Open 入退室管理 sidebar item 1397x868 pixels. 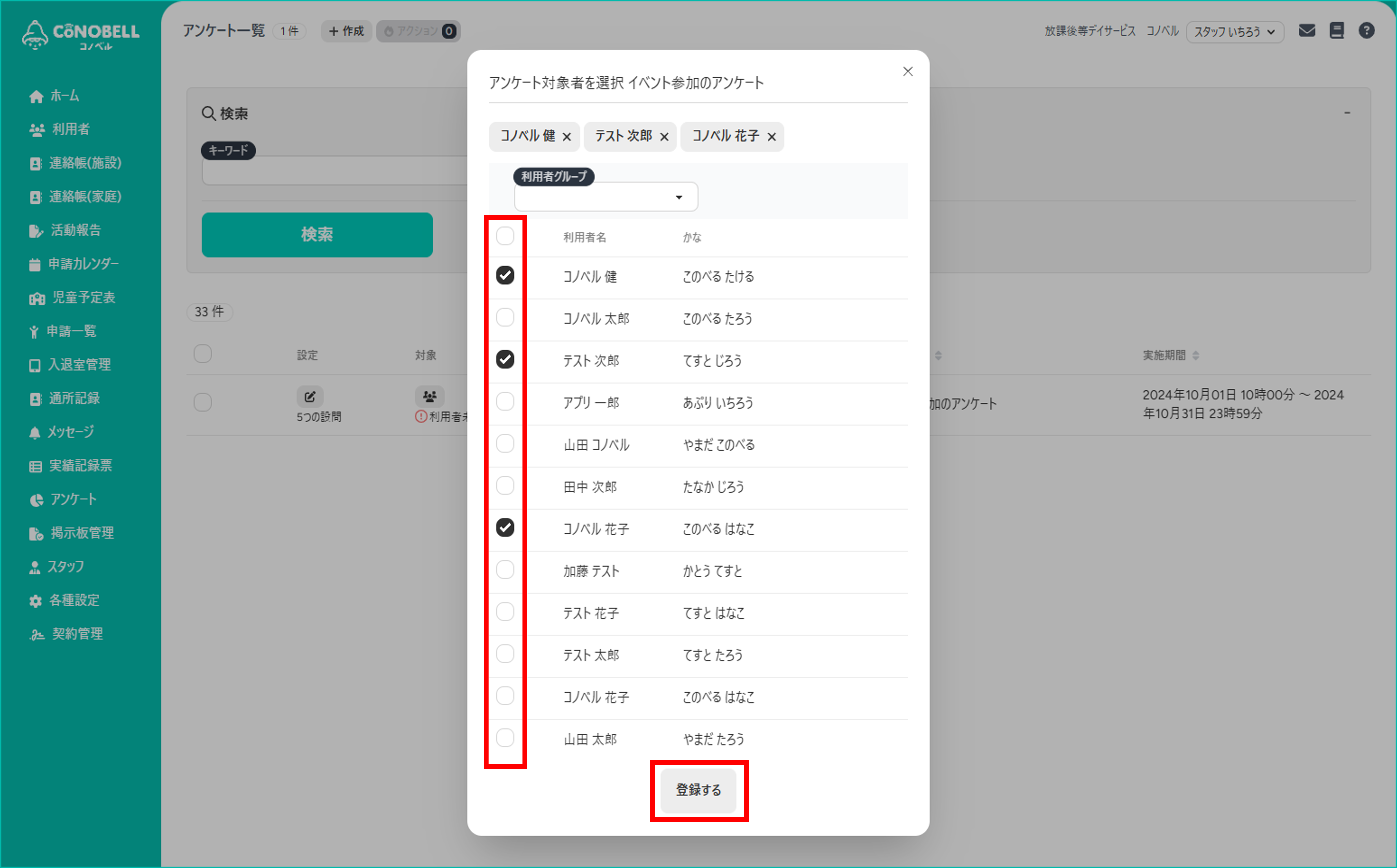pos(69,365)
